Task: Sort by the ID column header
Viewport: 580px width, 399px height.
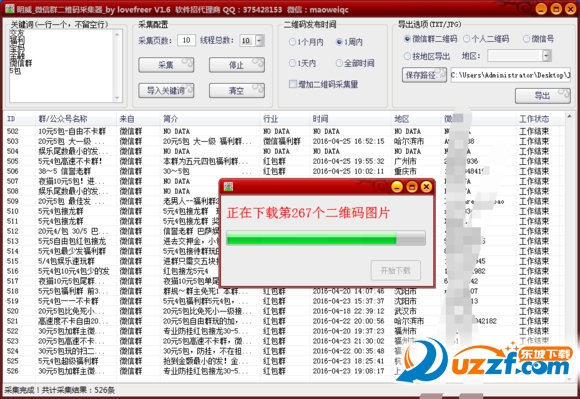Action: tap(20, 119)
